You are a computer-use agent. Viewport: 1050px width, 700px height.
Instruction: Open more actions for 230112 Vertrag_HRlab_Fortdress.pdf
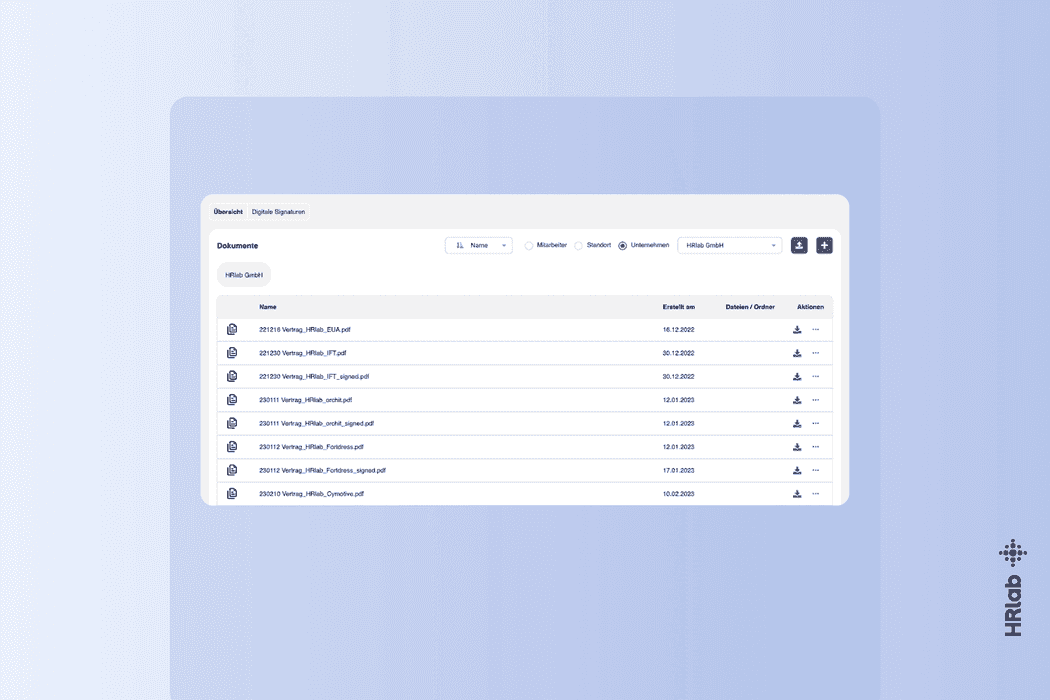816,447
